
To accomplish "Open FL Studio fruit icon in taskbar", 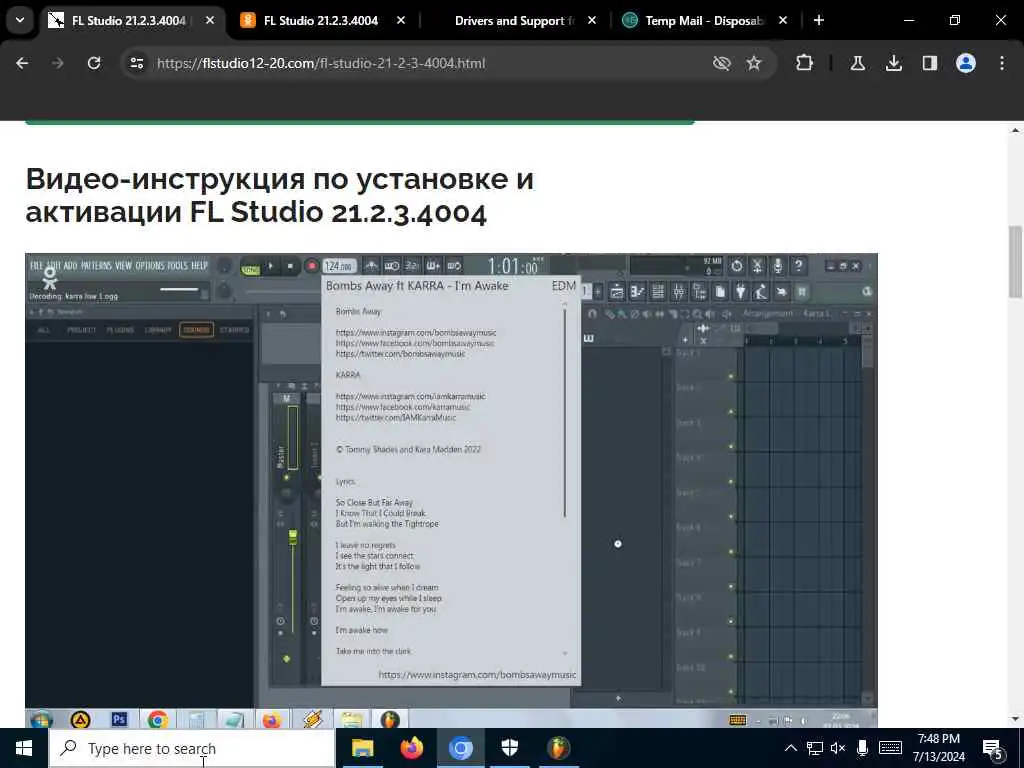I will click(558, 748).
